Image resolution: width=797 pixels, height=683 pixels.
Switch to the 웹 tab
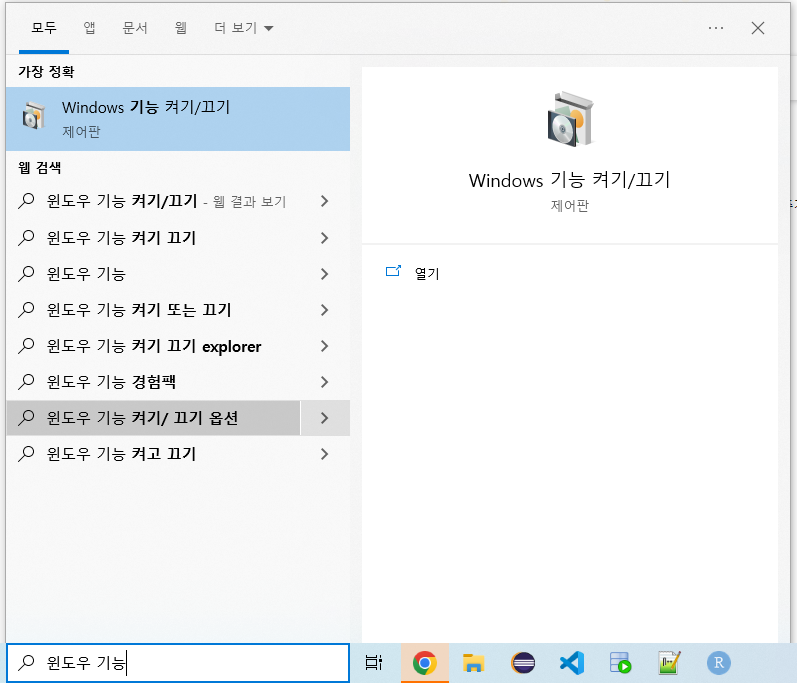coord(180,27)
